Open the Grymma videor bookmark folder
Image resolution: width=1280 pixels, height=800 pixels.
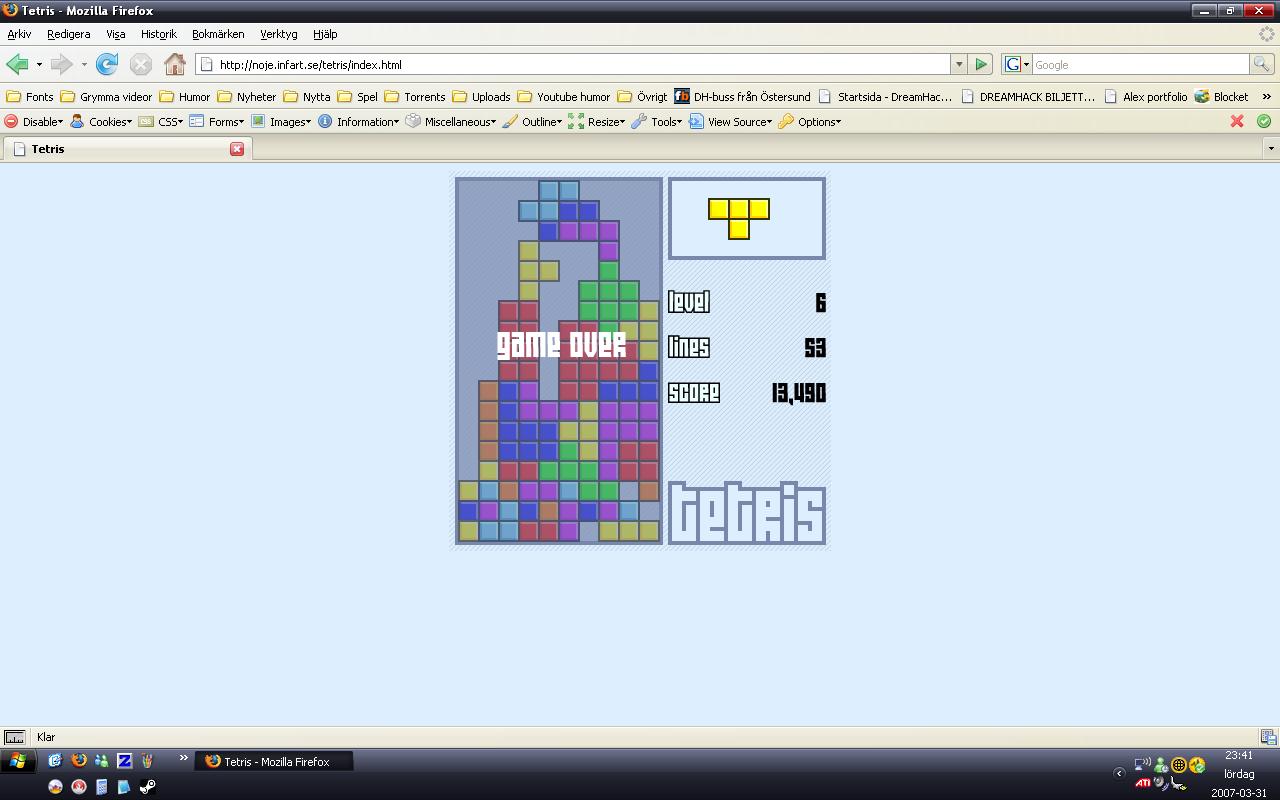point(107,97)
